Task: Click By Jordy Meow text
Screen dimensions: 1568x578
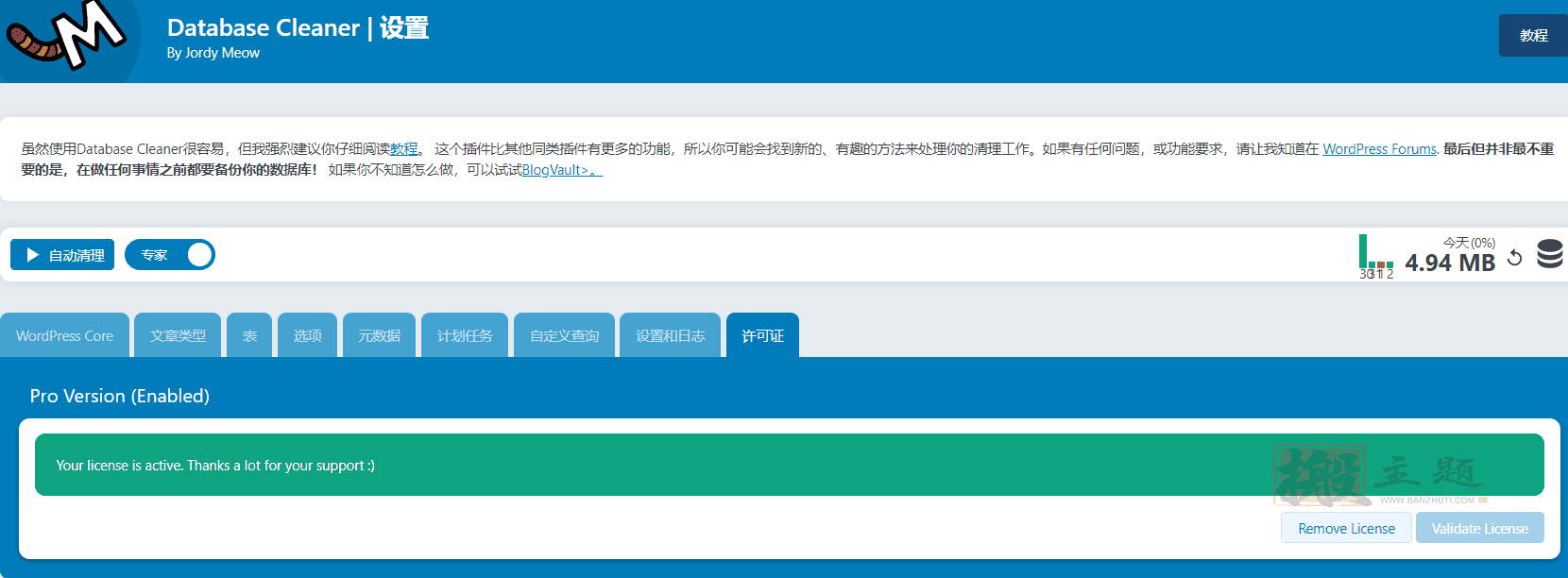Action: 213,53
